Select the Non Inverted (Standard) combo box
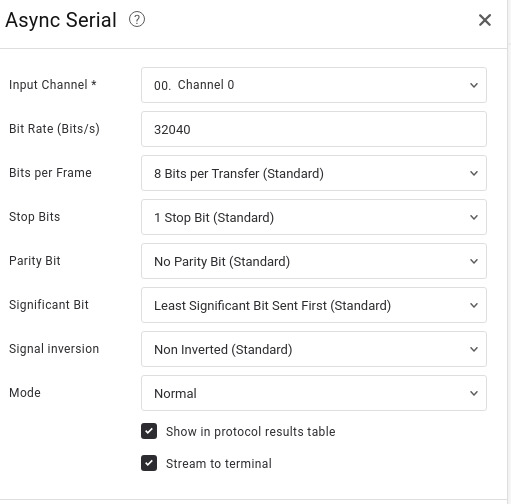This screenshot has height=504, width=511. click(314, 349)
